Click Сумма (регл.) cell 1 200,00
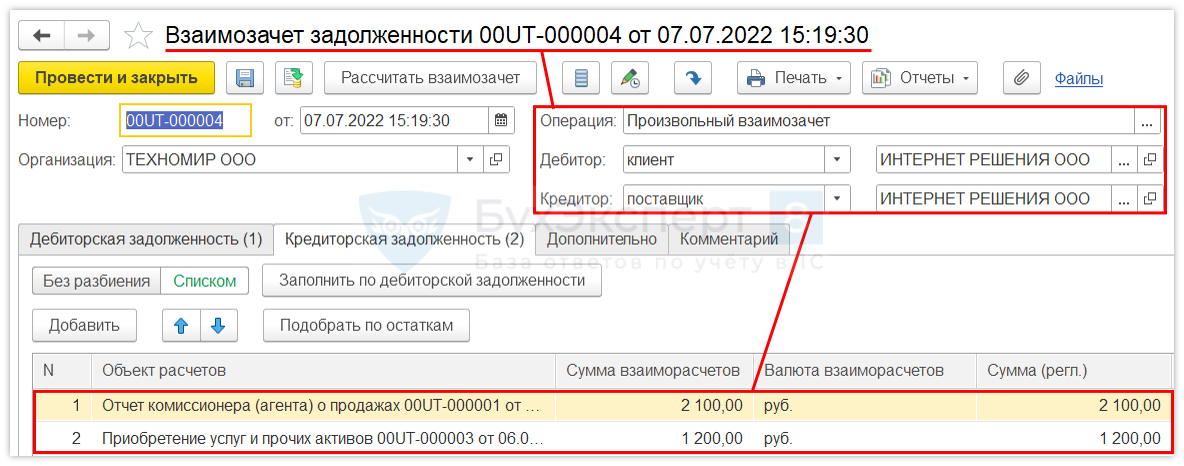The image size is (1184, 466). [1072, 437]
